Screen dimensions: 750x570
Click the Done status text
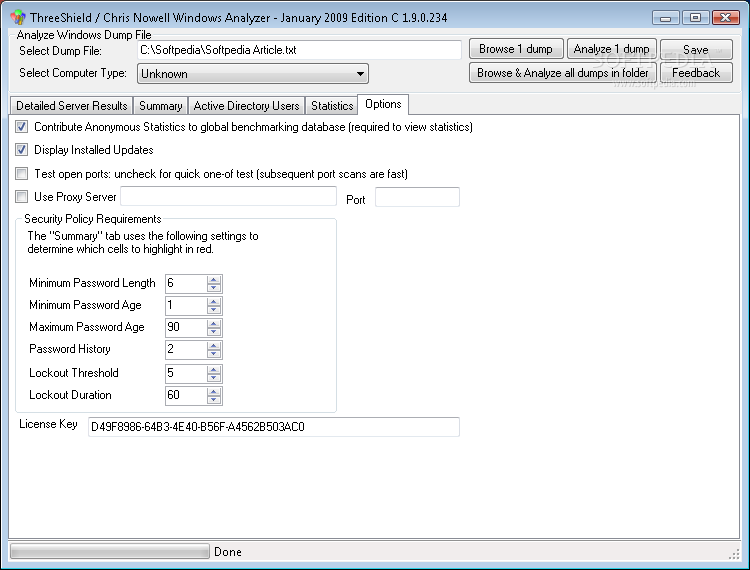coord(228,552)
